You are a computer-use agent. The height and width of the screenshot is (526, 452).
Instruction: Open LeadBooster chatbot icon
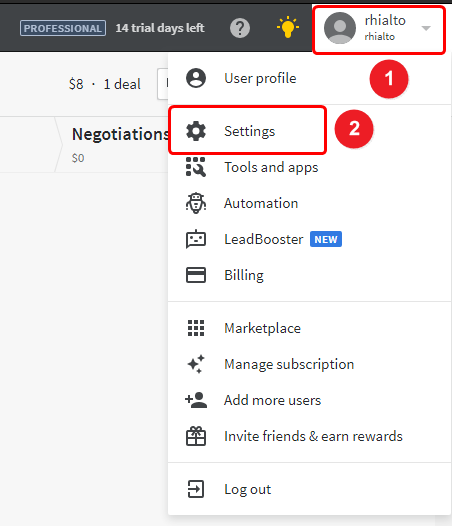click(x=196, y=239)
